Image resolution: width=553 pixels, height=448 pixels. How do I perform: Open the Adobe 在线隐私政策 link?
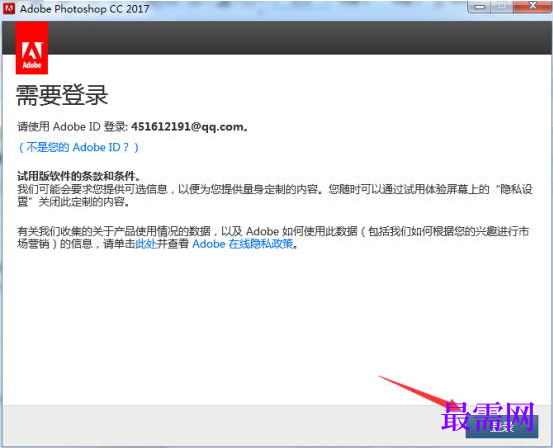pos(243,244)
